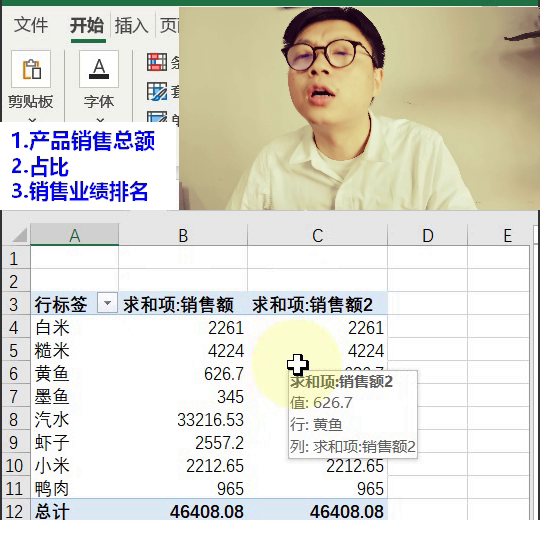
Task: Click the table format style icon
Action: pos(157,91)
